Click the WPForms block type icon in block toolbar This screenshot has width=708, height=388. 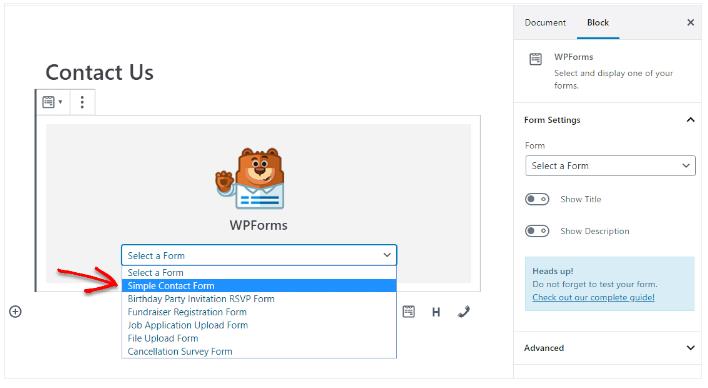coord(49,102)
